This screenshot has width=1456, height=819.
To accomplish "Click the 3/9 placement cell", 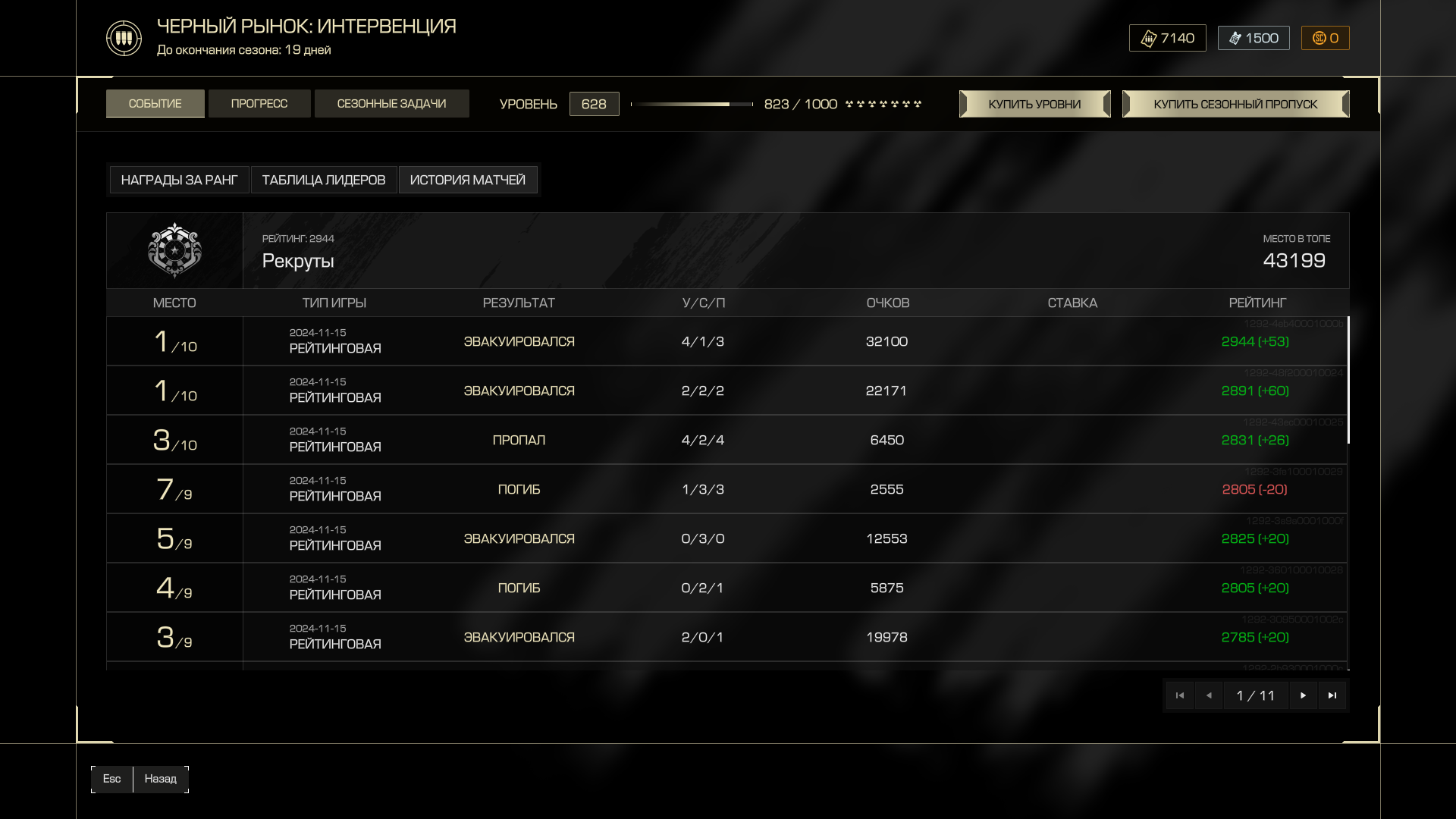I will 174,637.
